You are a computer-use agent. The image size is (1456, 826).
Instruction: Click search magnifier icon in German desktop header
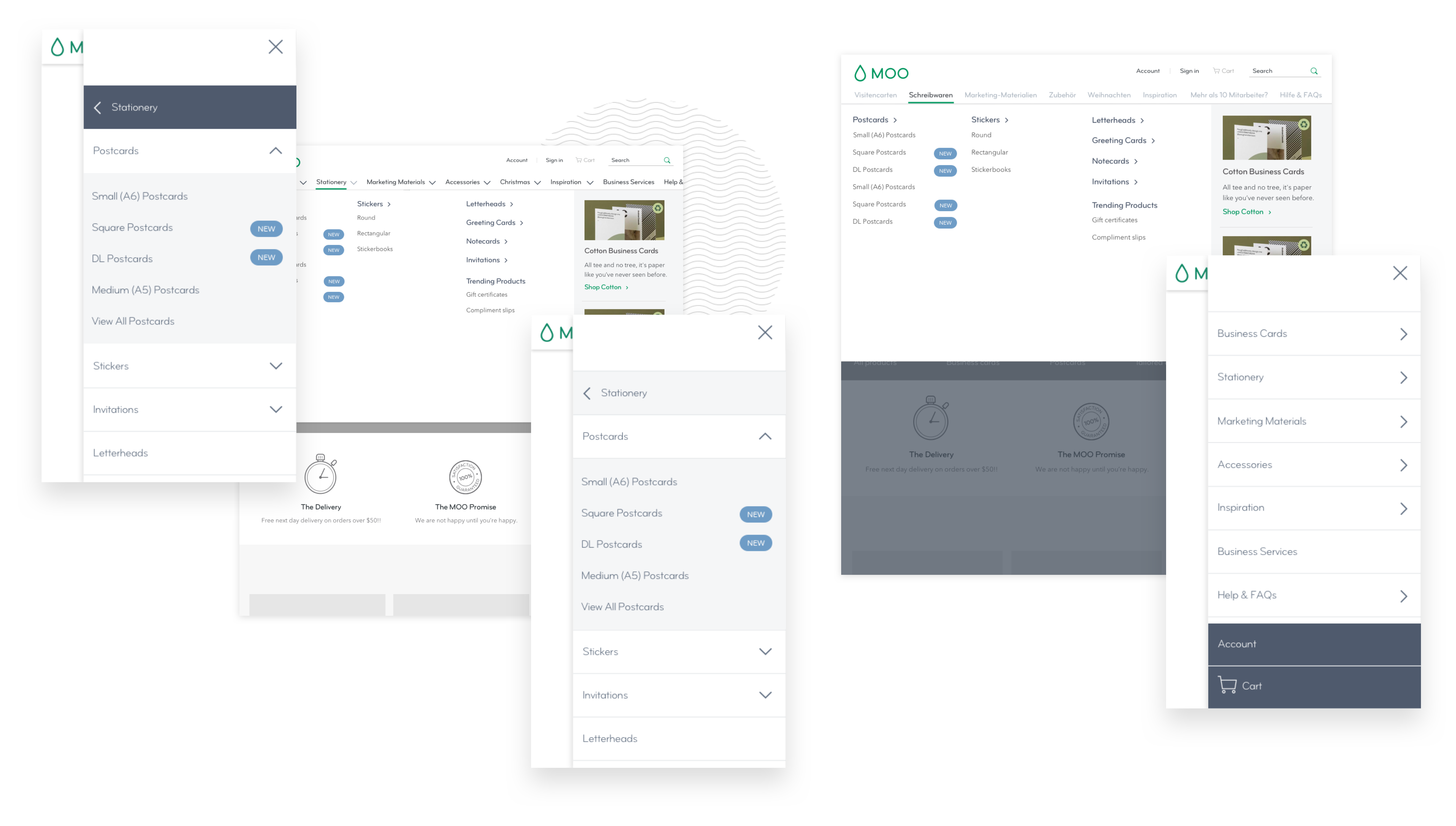point(1313,71)
